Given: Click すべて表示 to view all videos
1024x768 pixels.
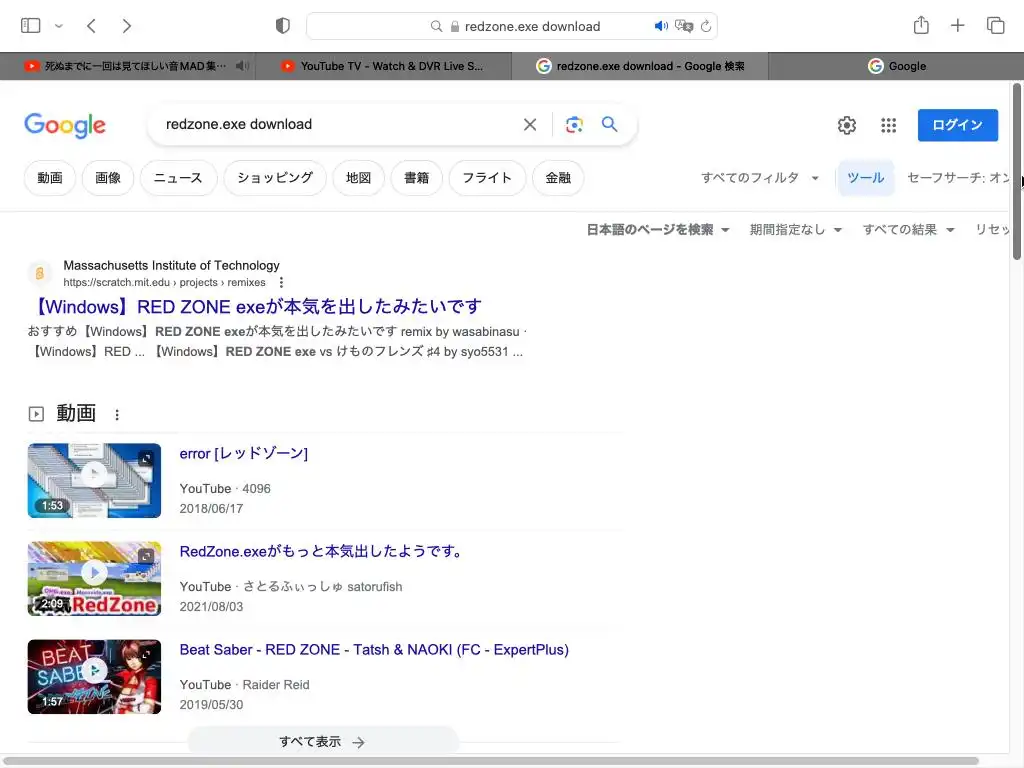Looking at the screenshot, I should tap(323, 741).
